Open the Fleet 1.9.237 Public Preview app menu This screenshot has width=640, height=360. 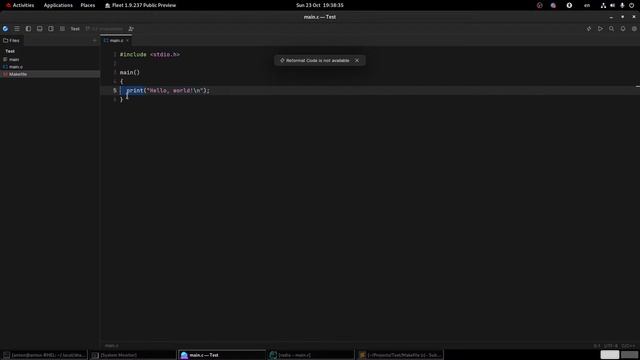click(140, 5)
